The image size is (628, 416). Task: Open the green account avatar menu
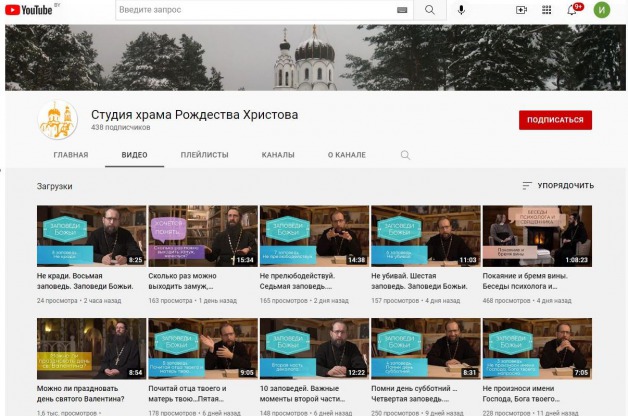point(602,10)
